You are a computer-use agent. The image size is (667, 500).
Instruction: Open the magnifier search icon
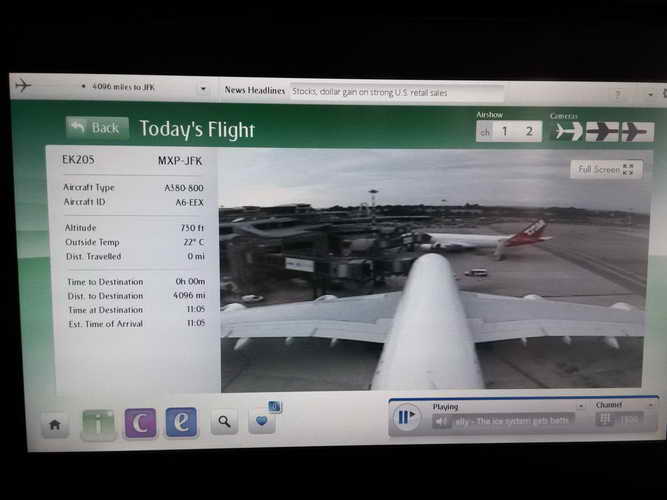[224, 422]
